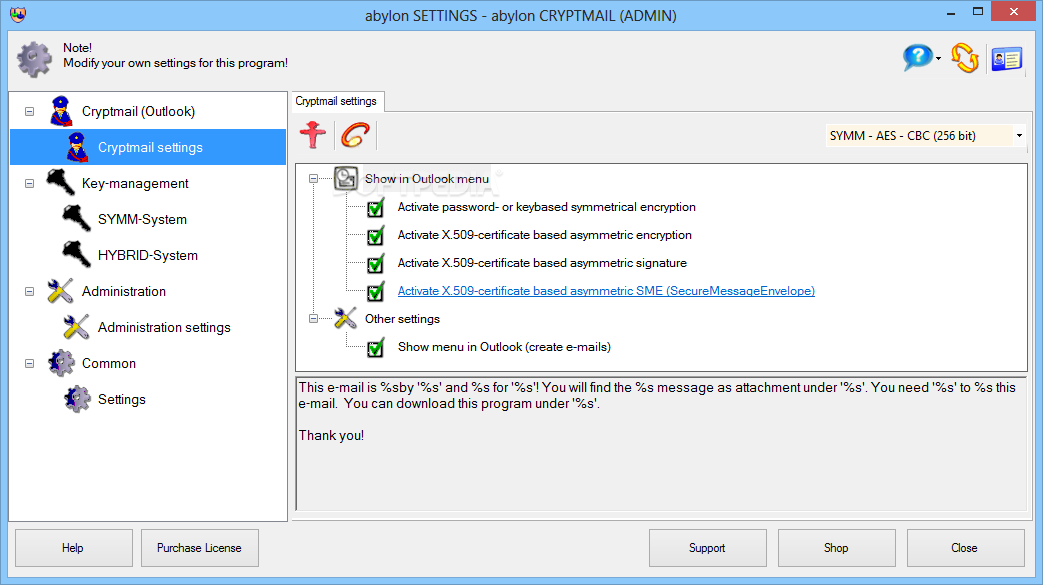The width and height of the screenshot is (1043, 585).
Task: Click the red swirl toolbar icon
Action: pyautogui.click(x=355, y=135)
